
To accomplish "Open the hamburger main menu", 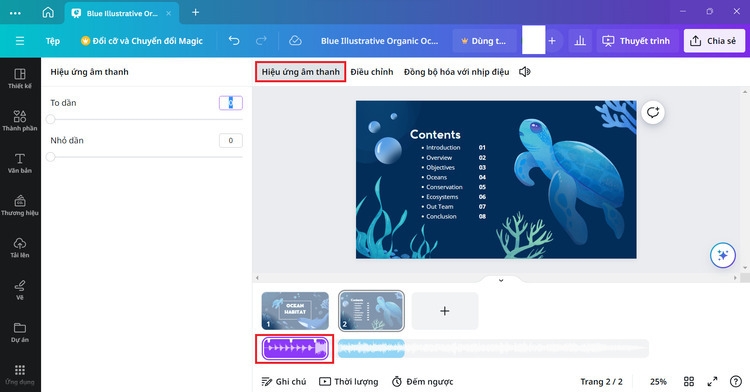I will coord(20,41).
